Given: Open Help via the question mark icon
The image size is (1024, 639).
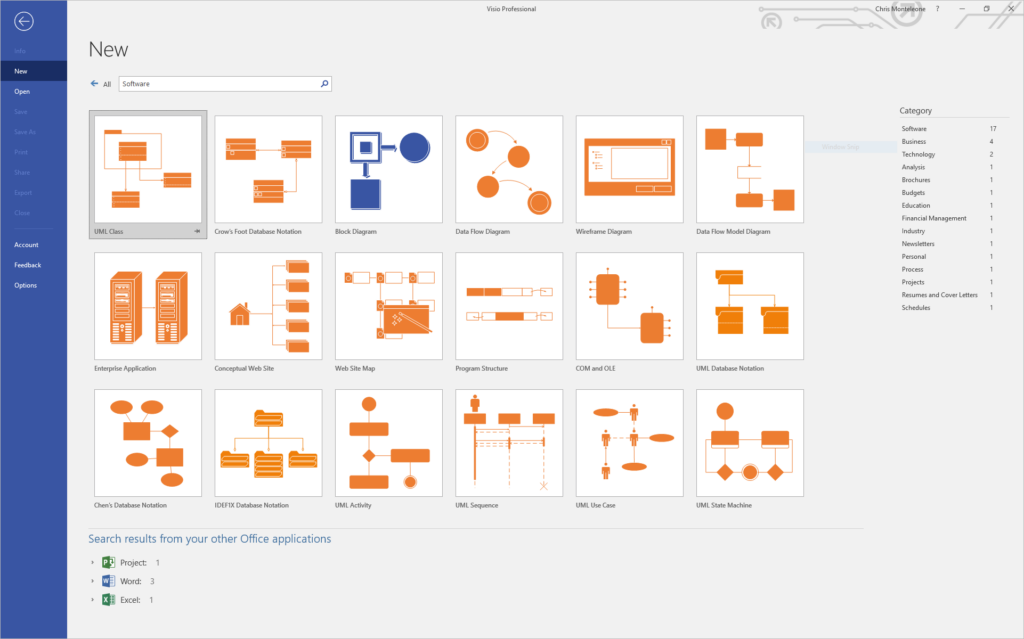Looking at the screenshot, I should coord(937,8).
